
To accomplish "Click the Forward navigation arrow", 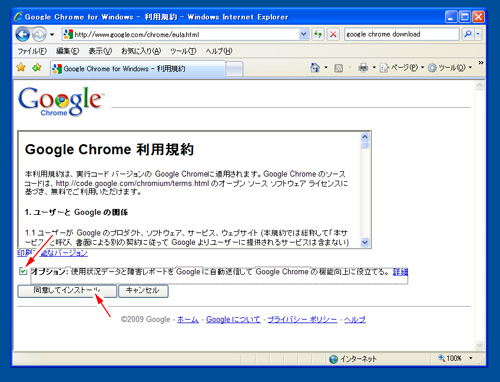I will click(39, 34).
